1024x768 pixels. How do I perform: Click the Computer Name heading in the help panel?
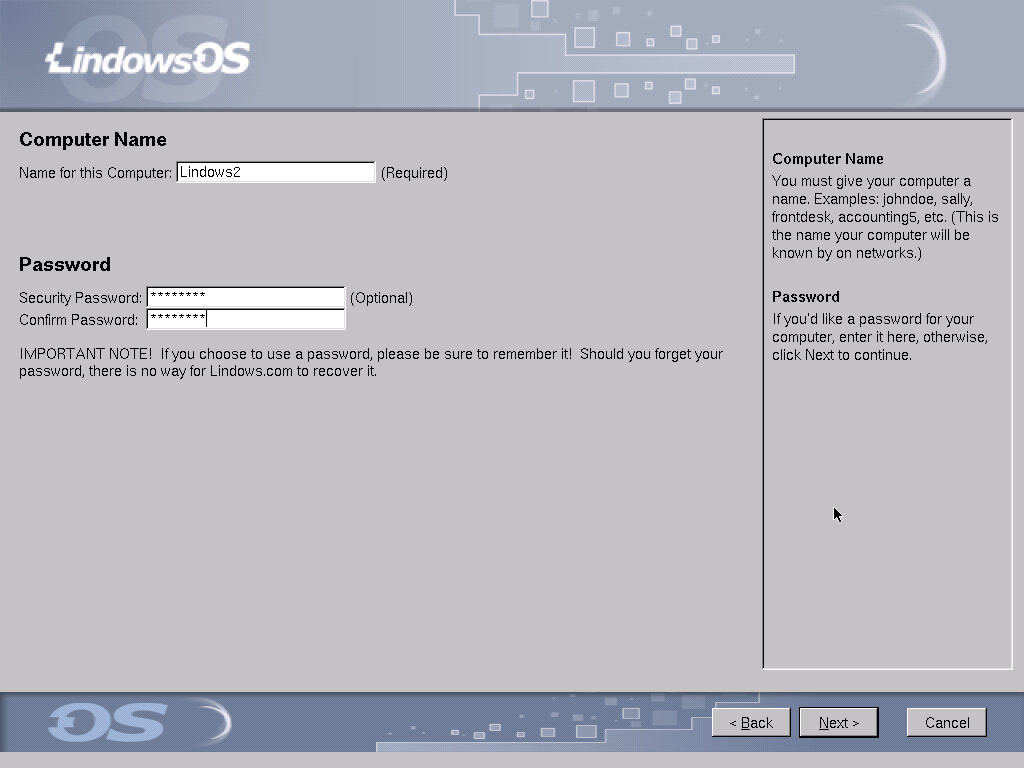[827, 159]
